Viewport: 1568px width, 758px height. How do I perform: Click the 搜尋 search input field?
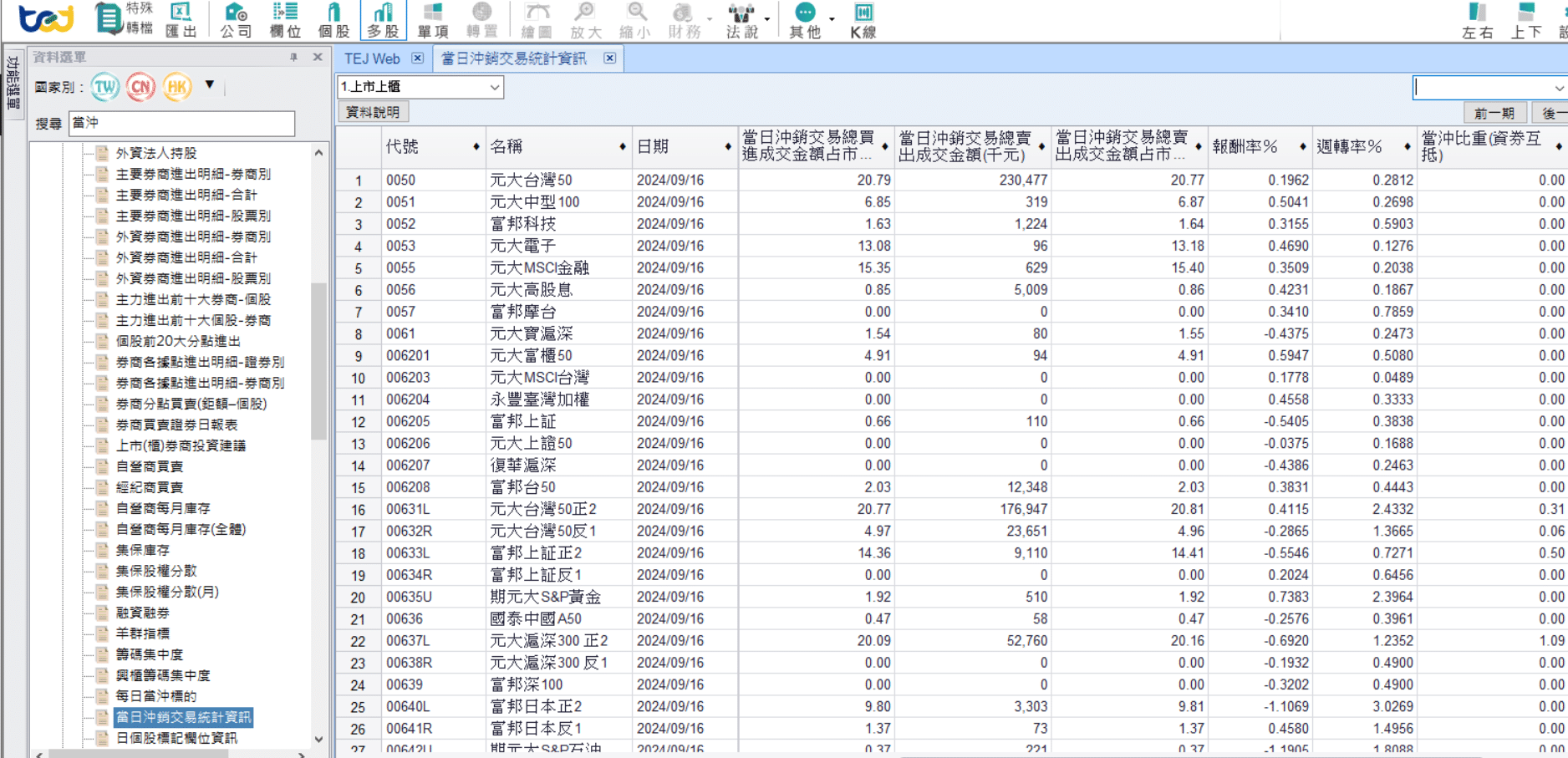(x=181, y=123)
